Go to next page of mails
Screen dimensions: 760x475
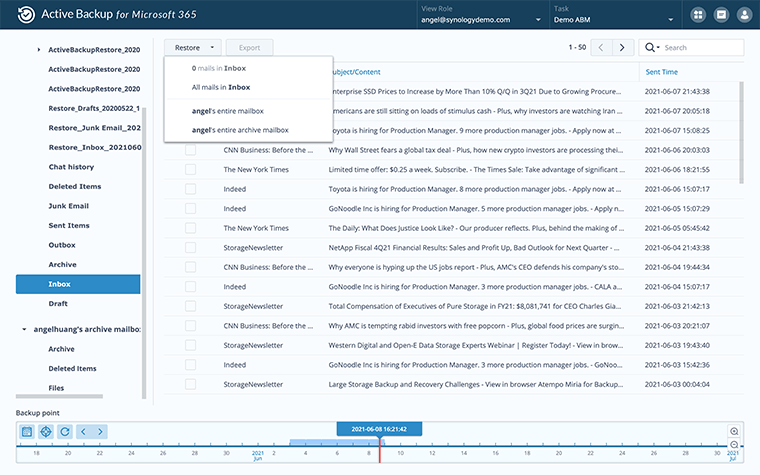click(x=624, y=47)
